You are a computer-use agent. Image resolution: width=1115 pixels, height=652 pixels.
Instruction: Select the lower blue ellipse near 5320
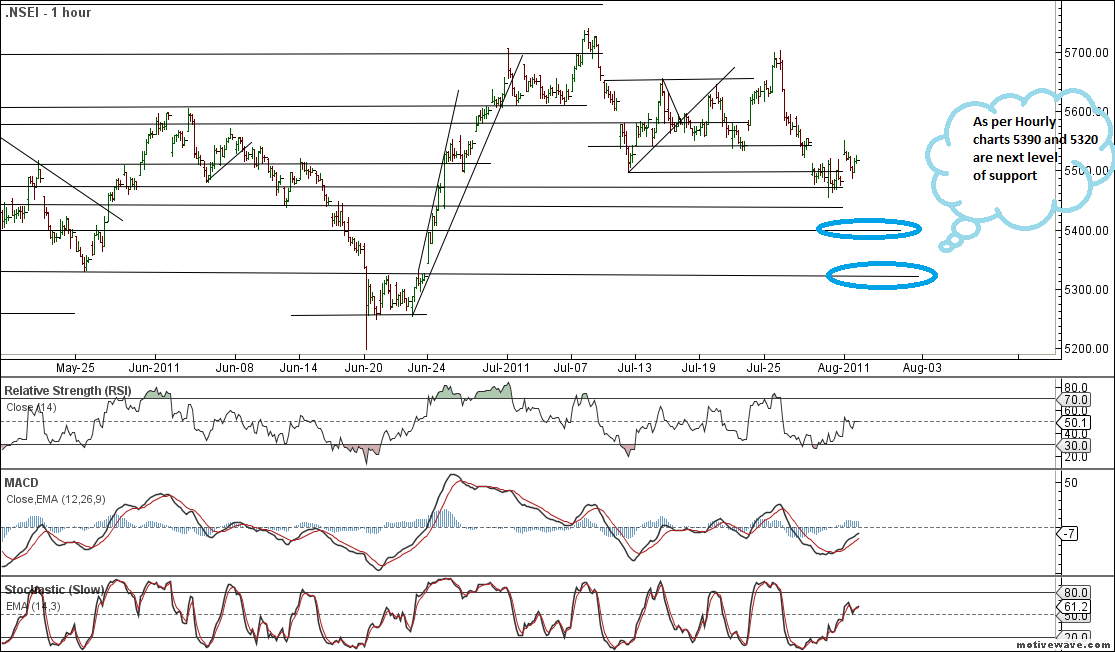pyautogui.click(x=881, y=275)
